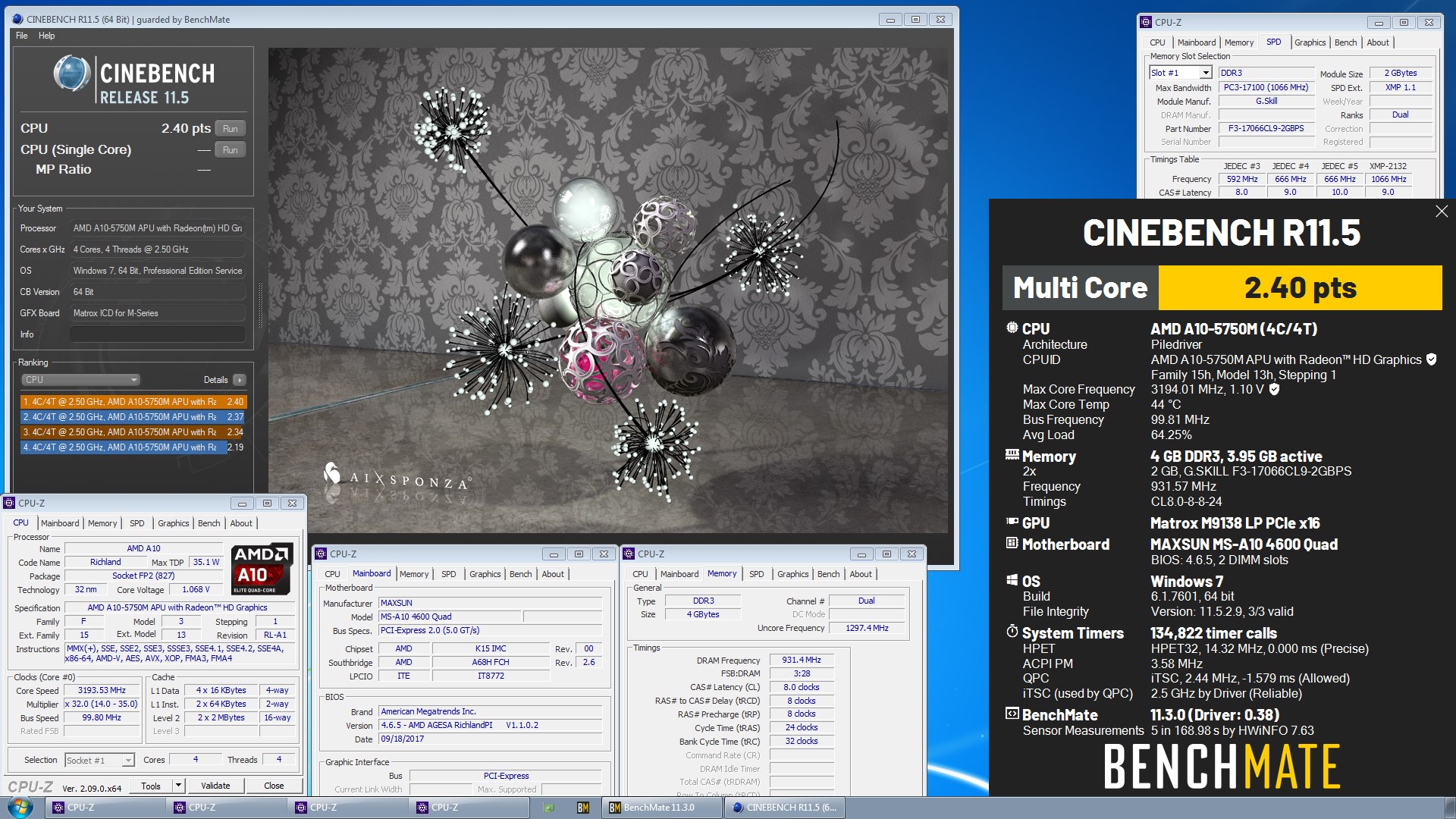Click the empty Info field in Cinebench
This screenshot has height=819, width=1456.
(158, 334)
